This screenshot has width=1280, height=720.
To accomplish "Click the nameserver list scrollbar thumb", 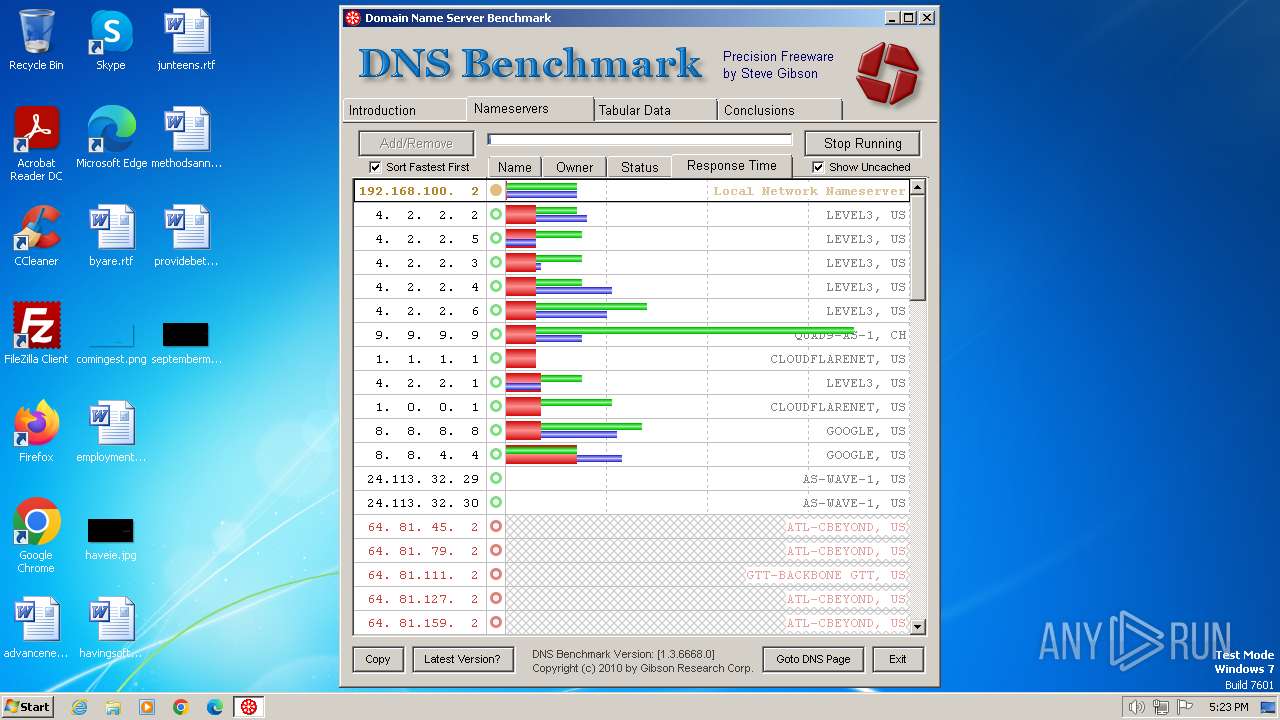I will (918, 248).
